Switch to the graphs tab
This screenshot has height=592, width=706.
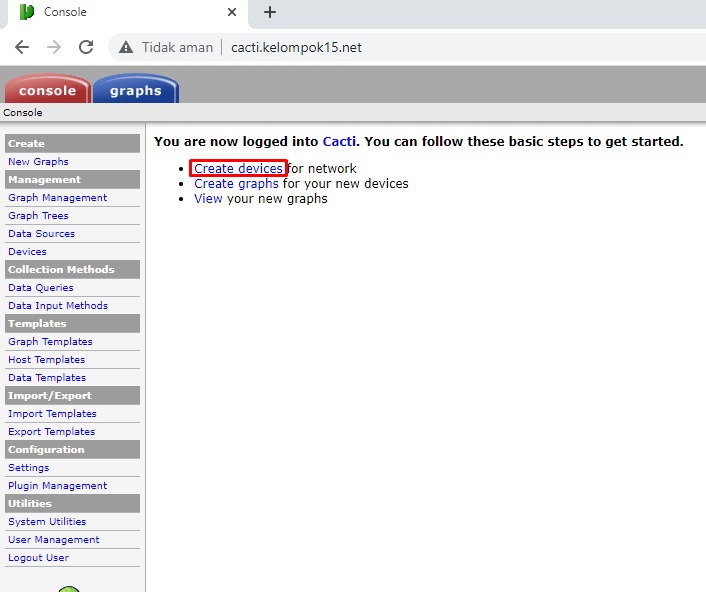tap(136, 90)
